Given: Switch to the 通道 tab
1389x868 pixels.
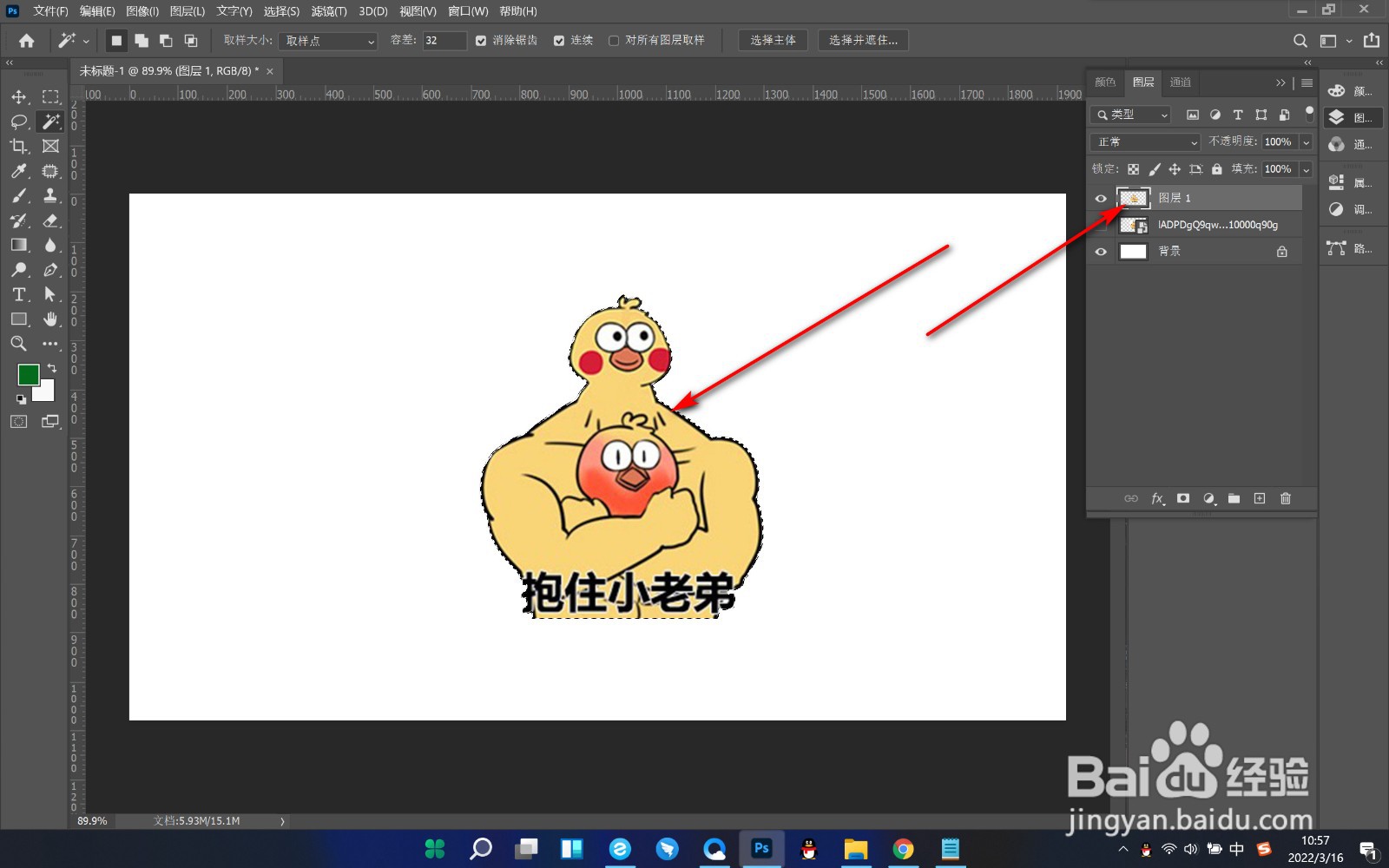Looking at the screenshot, I should coord(1181,82).
